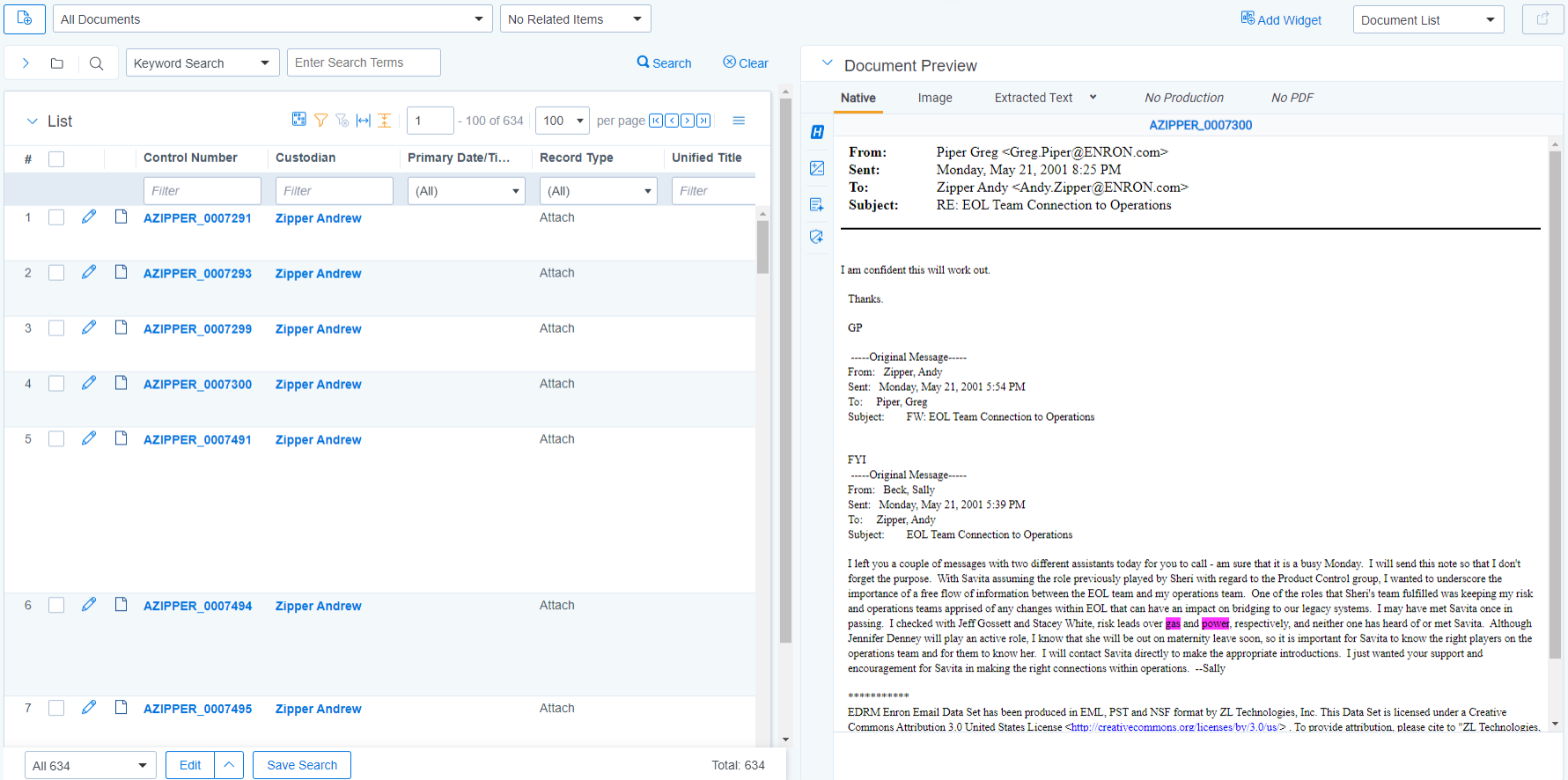Go to the previous page of results
This screenshot has width=1568, height=780.
click(672, 121)
